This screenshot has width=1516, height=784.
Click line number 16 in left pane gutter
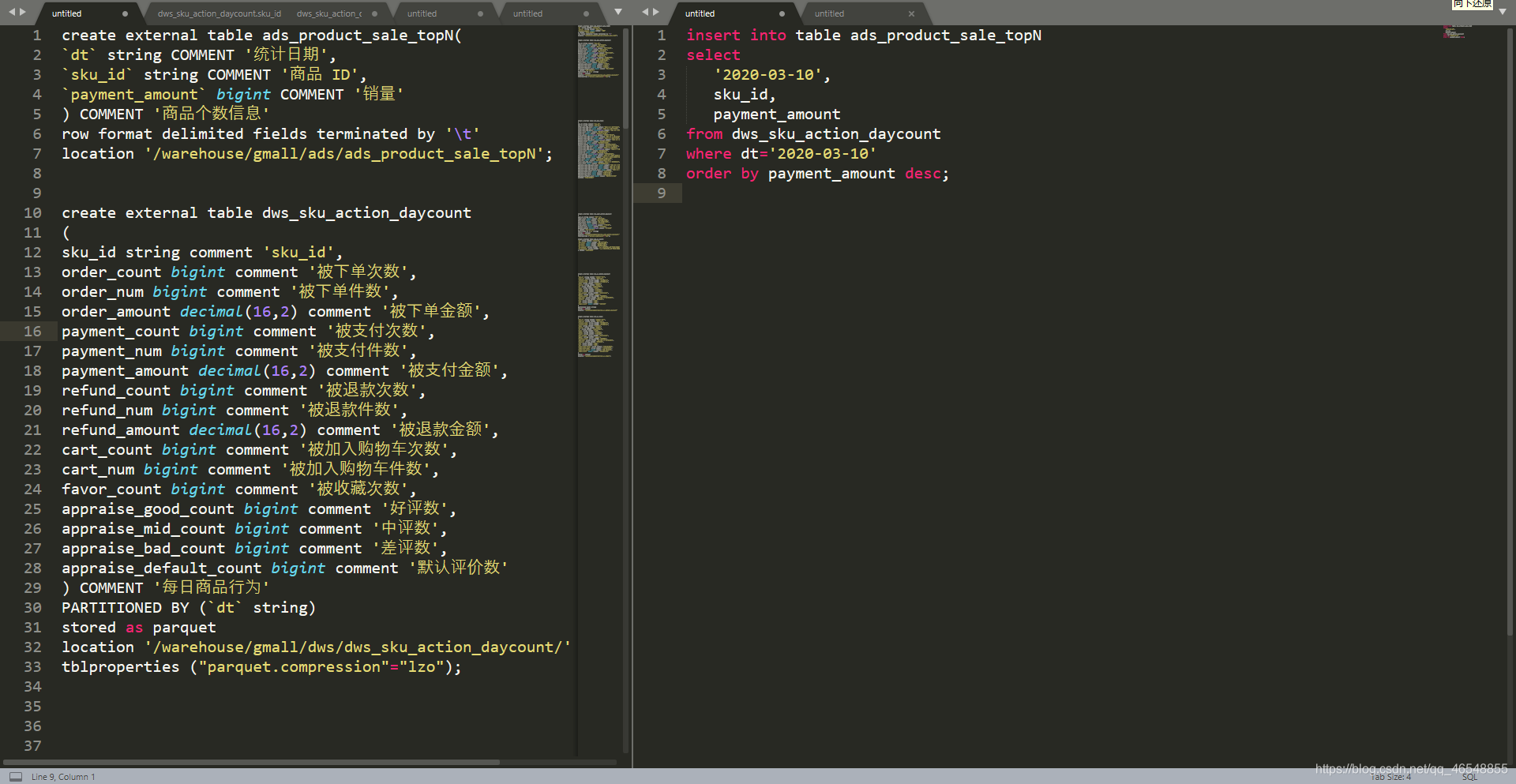click(32, 332)
